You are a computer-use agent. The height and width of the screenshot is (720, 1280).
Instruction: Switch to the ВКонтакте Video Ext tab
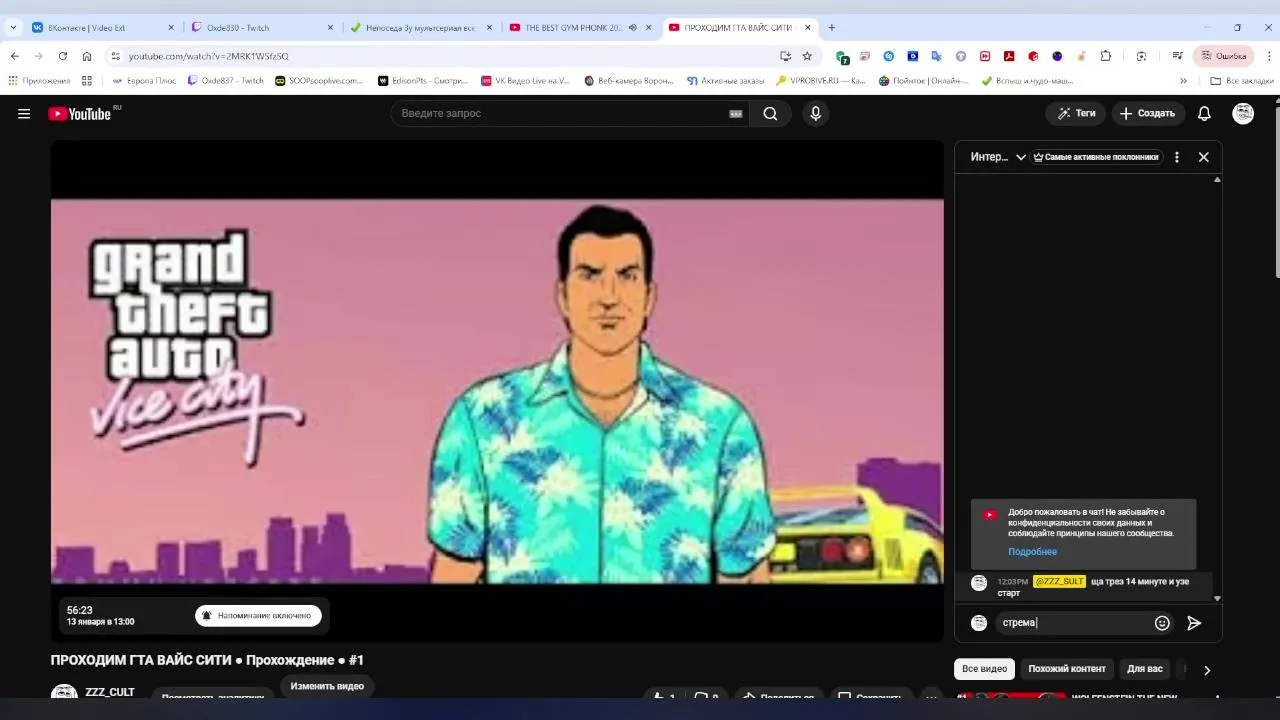[x=98, y=28]
